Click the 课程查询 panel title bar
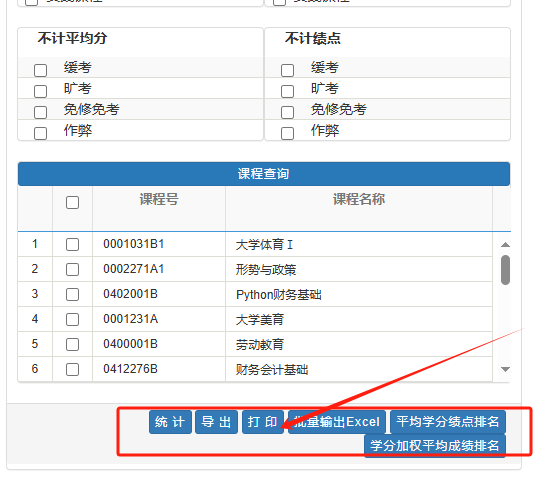This screenshot has width=551, height=489. pos(264,174)
